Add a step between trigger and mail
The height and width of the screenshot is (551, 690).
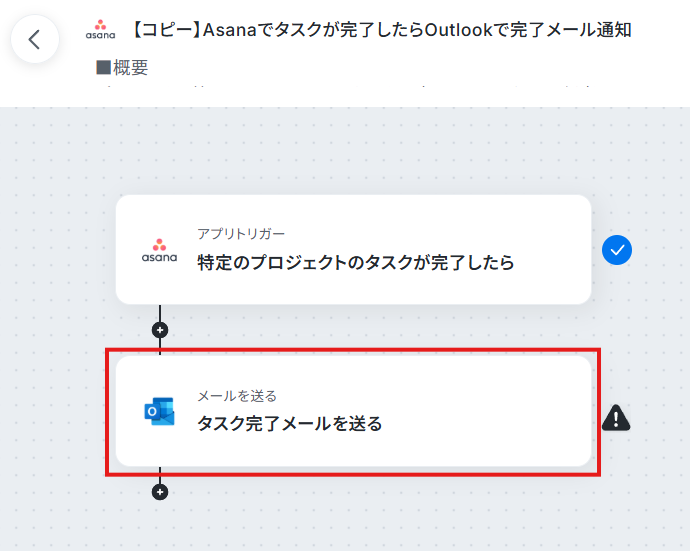tap(160, 330)
